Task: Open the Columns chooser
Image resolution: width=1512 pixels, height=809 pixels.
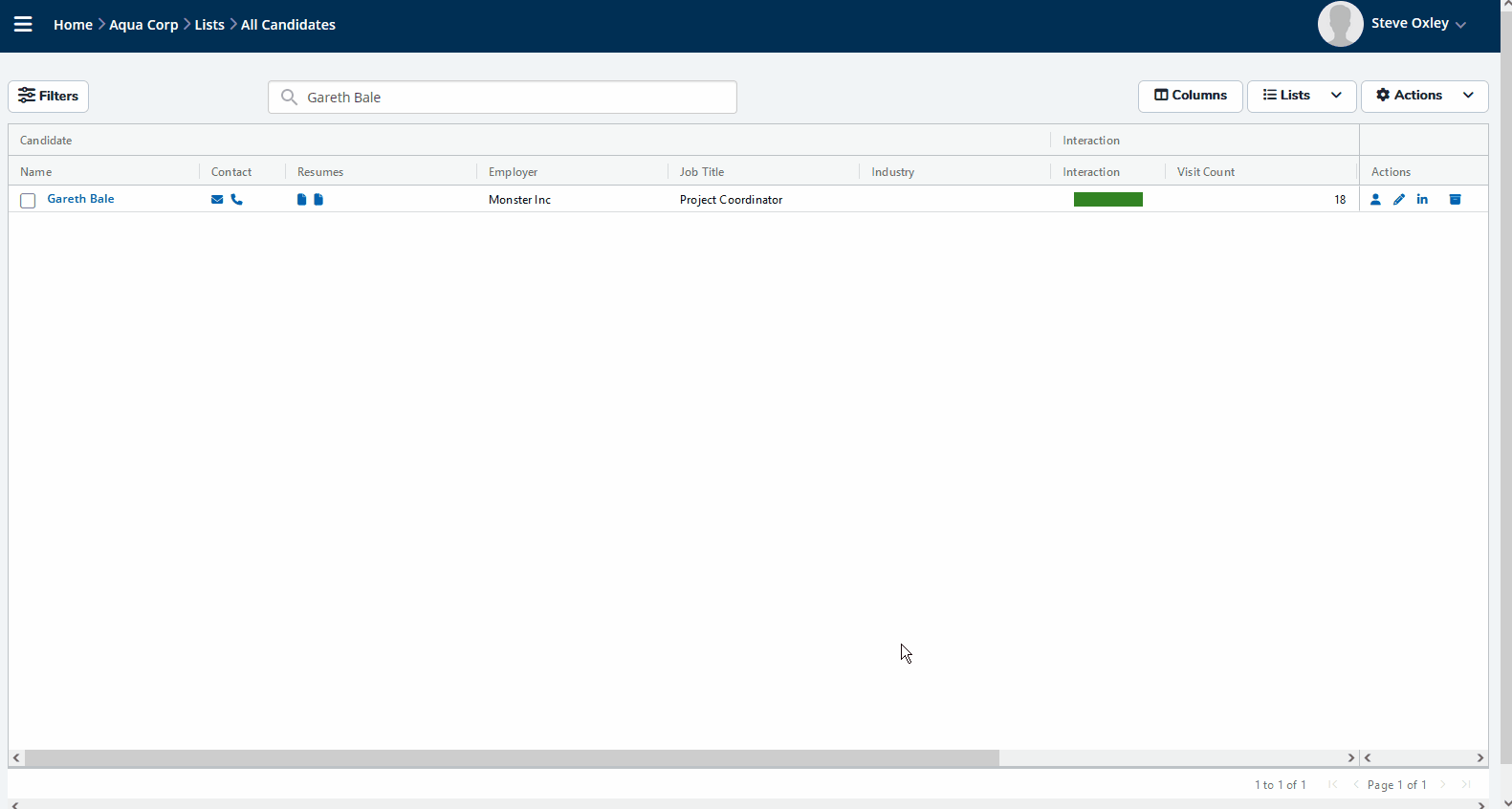Action: (x=1190, y=96)
